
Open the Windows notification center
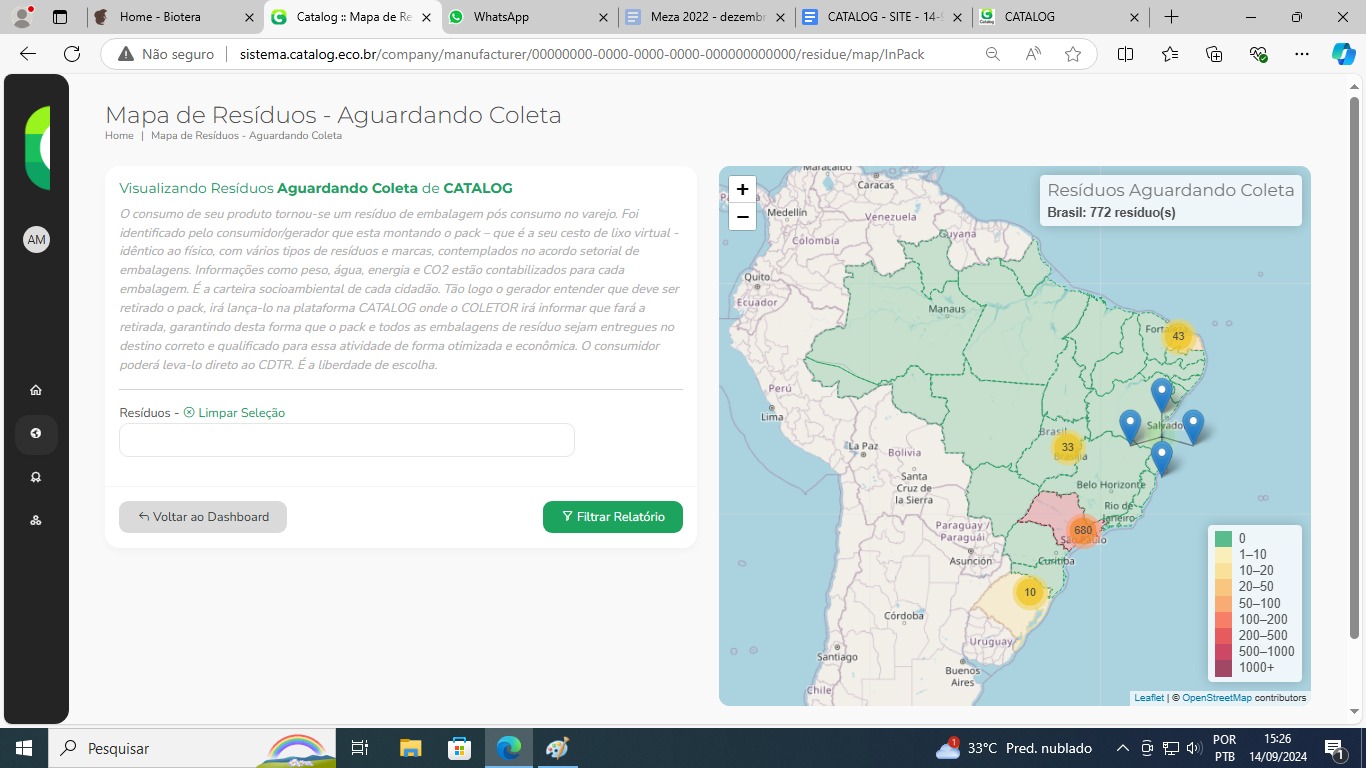pos(1334,748)
